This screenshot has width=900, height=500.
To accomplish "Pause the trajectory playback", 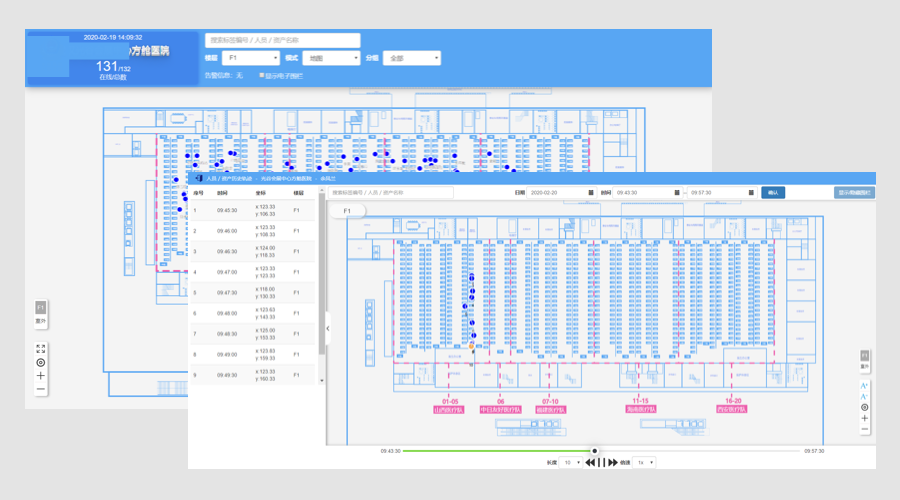I will tap(601, 463).
